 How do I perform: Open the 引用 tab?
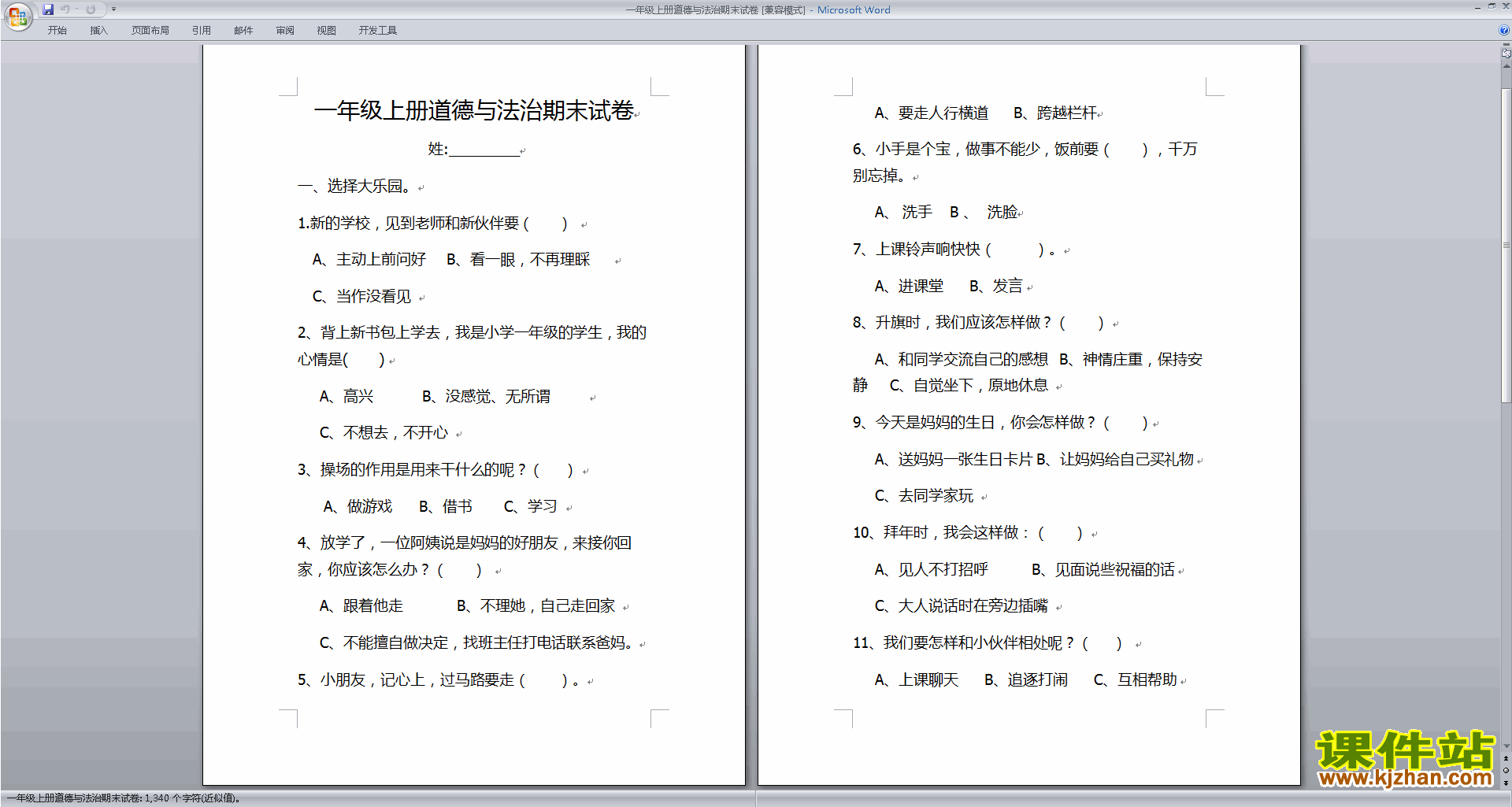[202, 31]
